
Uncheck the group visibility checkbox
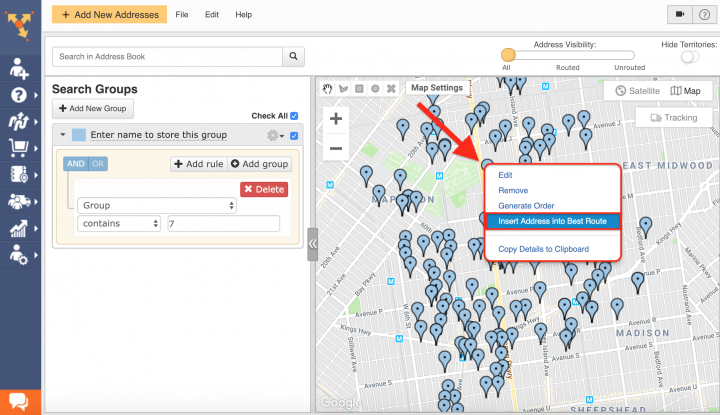[294, 136]
